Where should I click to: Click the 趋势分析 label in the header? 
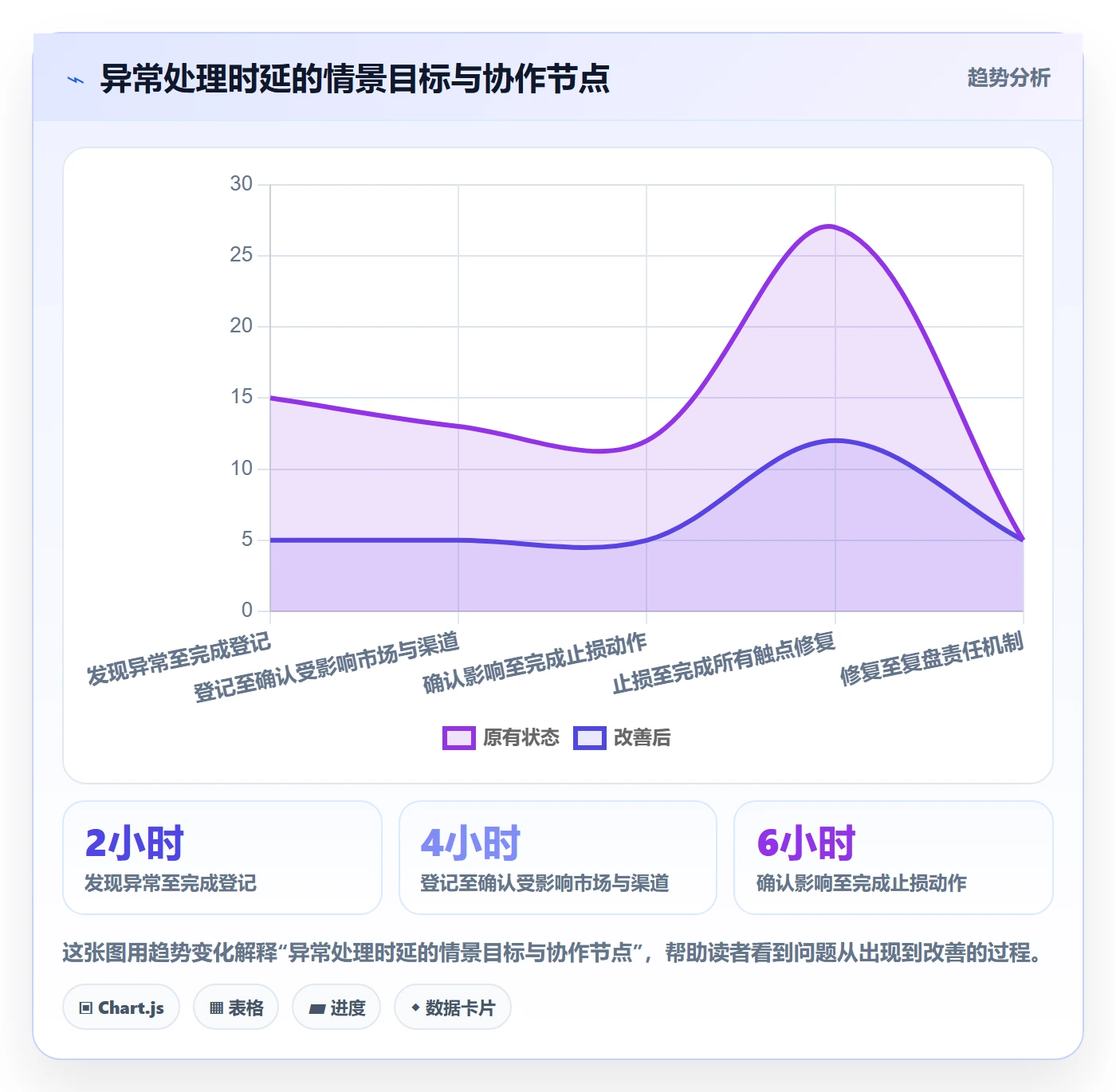click(1008, 77)
